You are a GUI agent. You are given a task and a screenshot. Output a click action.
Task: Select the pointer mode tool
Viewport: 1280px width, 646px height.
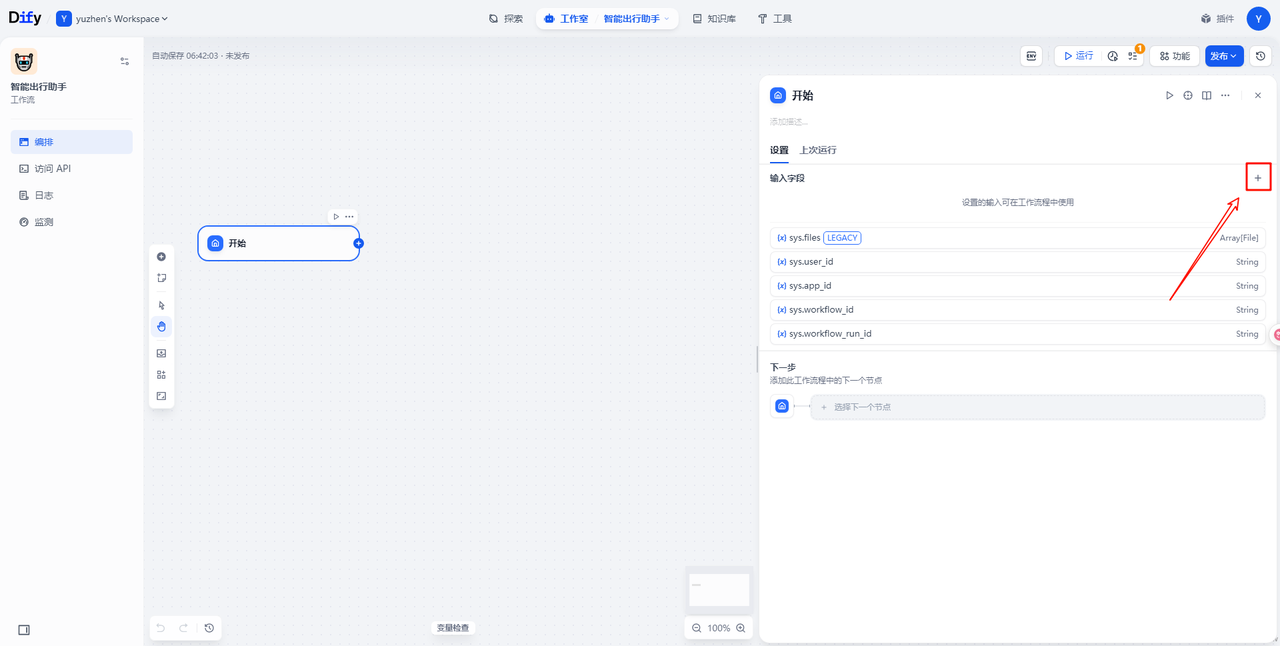point(161,305)
